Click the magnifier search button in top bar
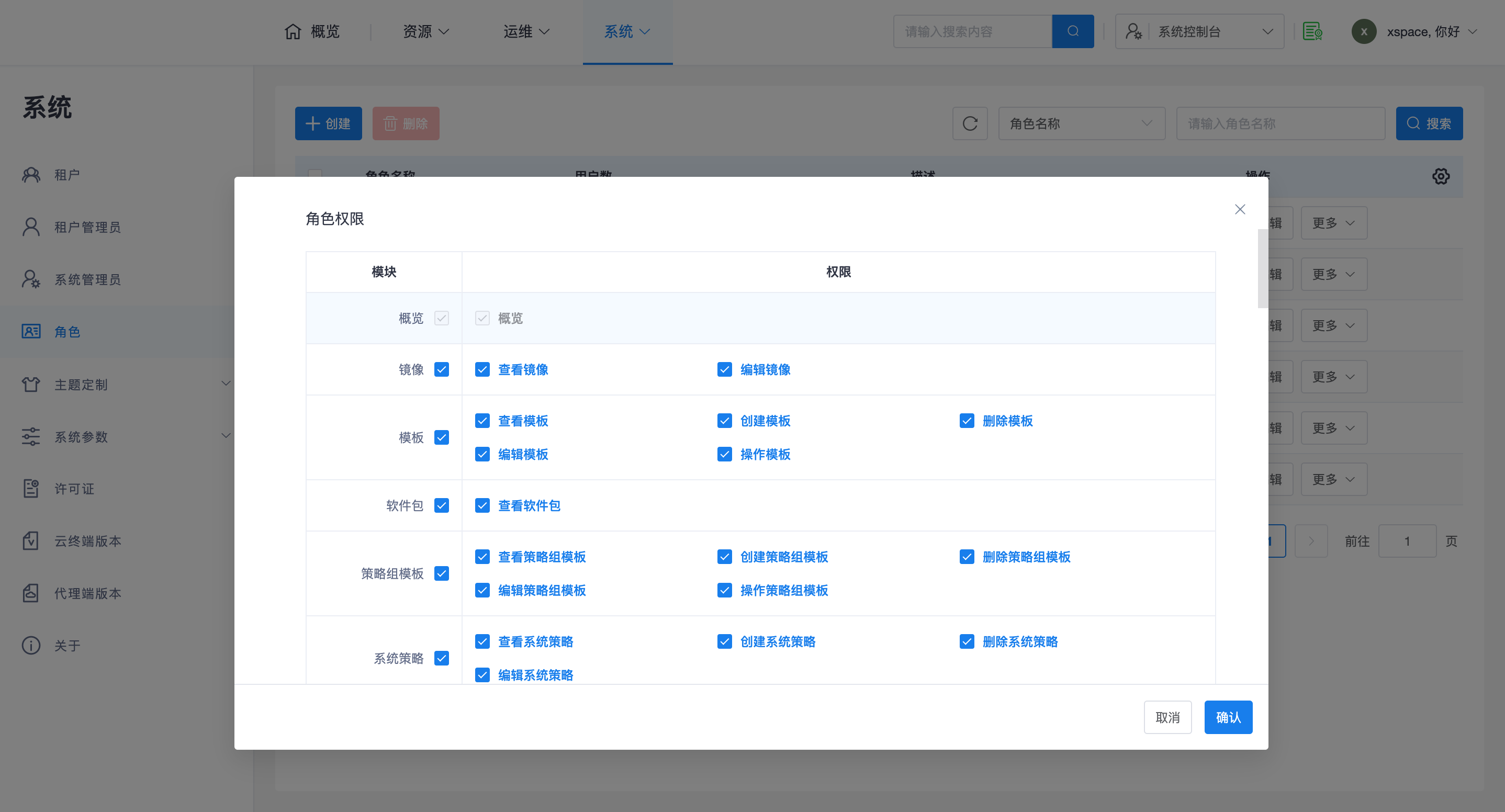 click(x=1073, y=31)
